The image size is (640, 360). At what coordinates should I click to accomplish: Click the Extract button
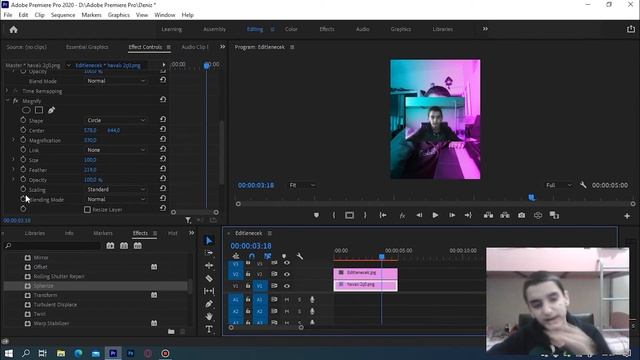505,215
